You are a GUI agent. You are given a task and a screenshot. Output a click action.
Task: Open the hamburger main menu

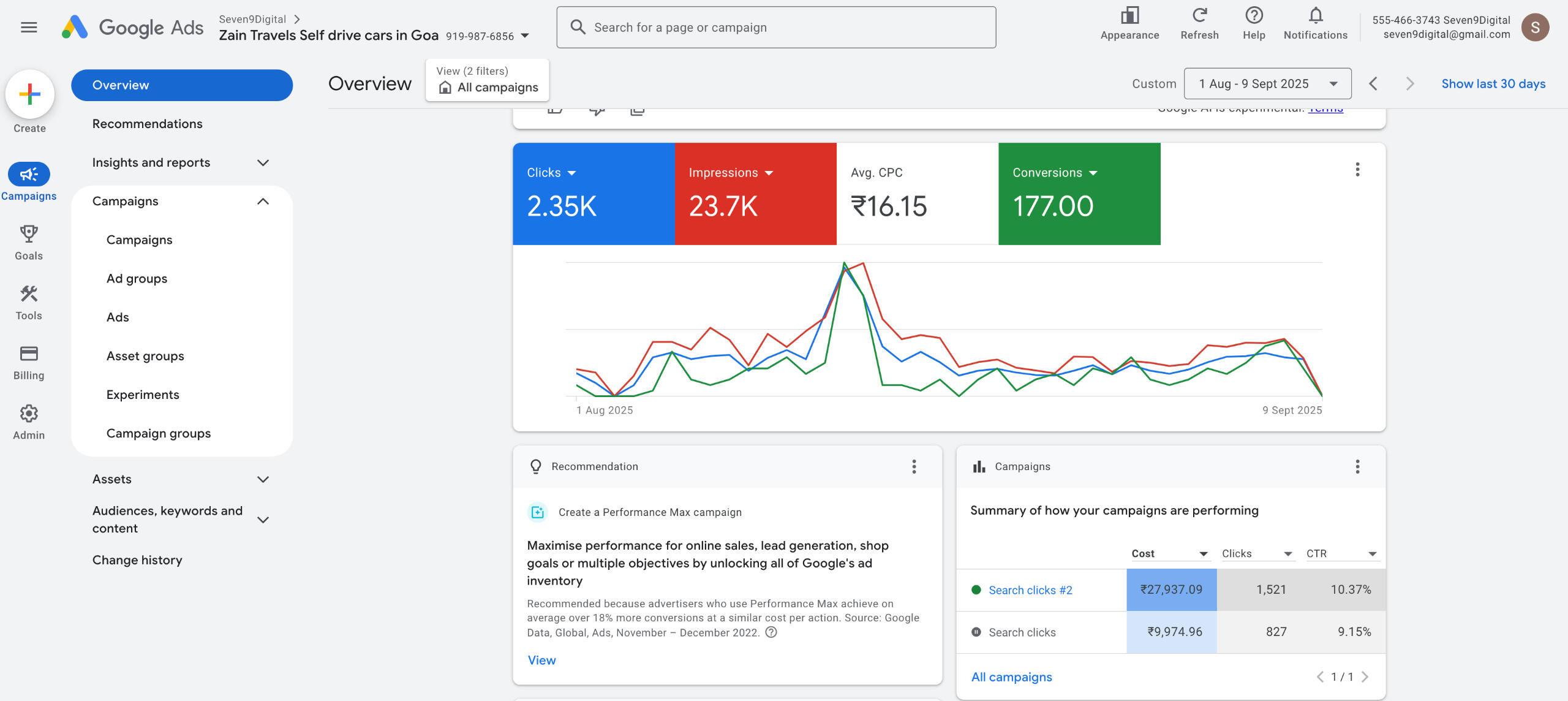click(29, 27)
